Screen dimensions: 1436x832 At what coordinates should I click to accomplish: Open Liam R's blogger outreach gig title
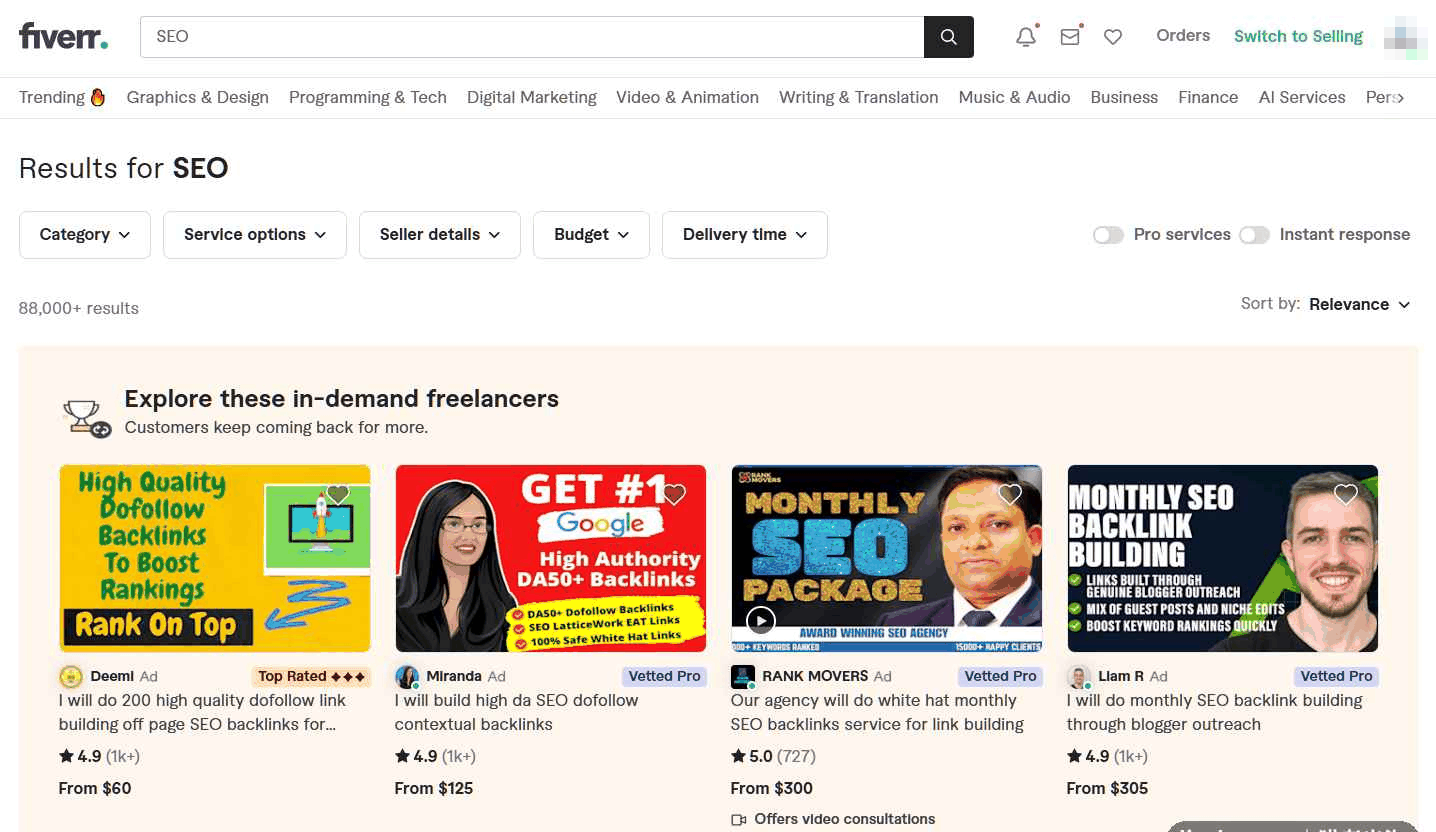click(1215, 712)
